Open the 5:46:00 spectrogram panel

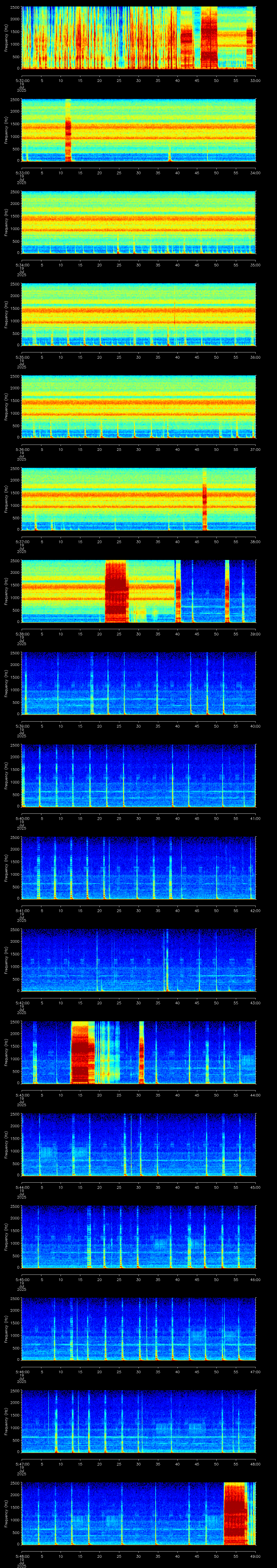[x=139, y=1329]
